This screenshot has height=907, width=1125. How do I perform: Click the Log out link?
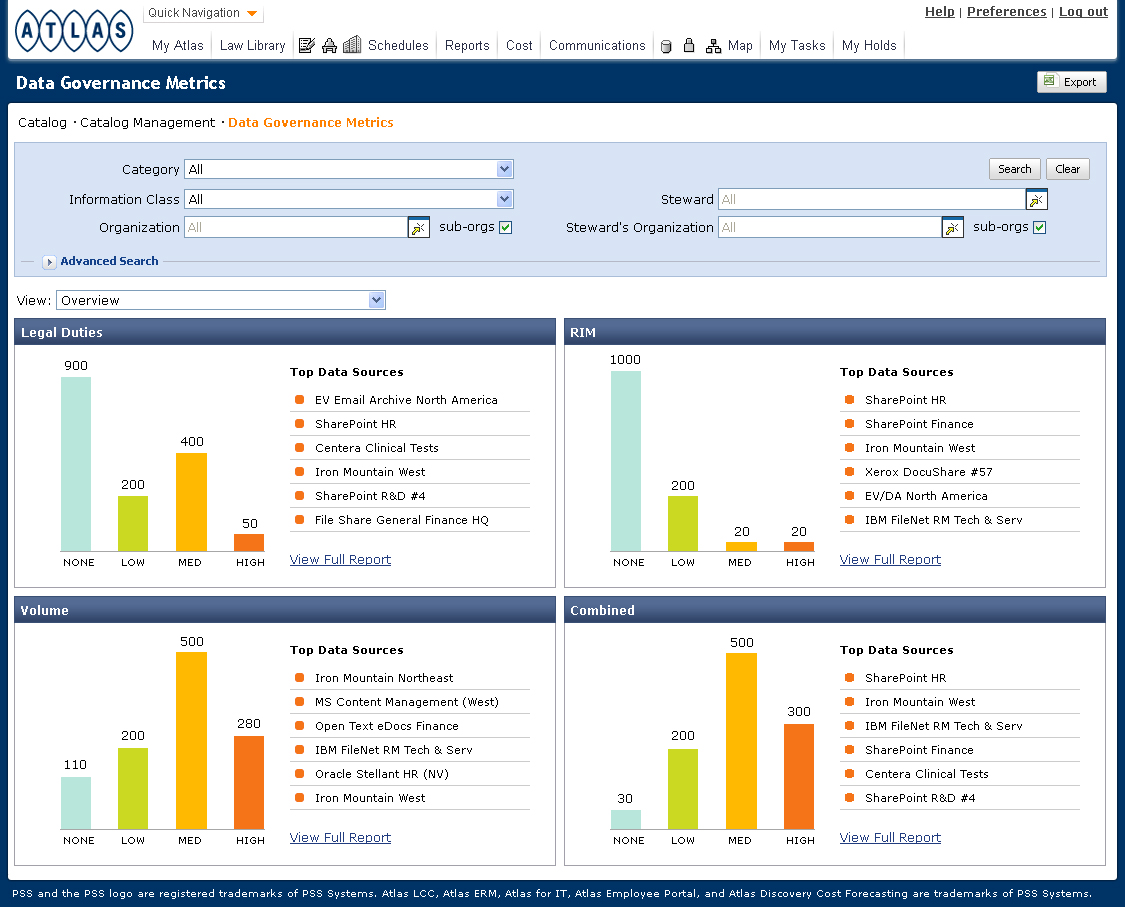(x=1083, y=11)
